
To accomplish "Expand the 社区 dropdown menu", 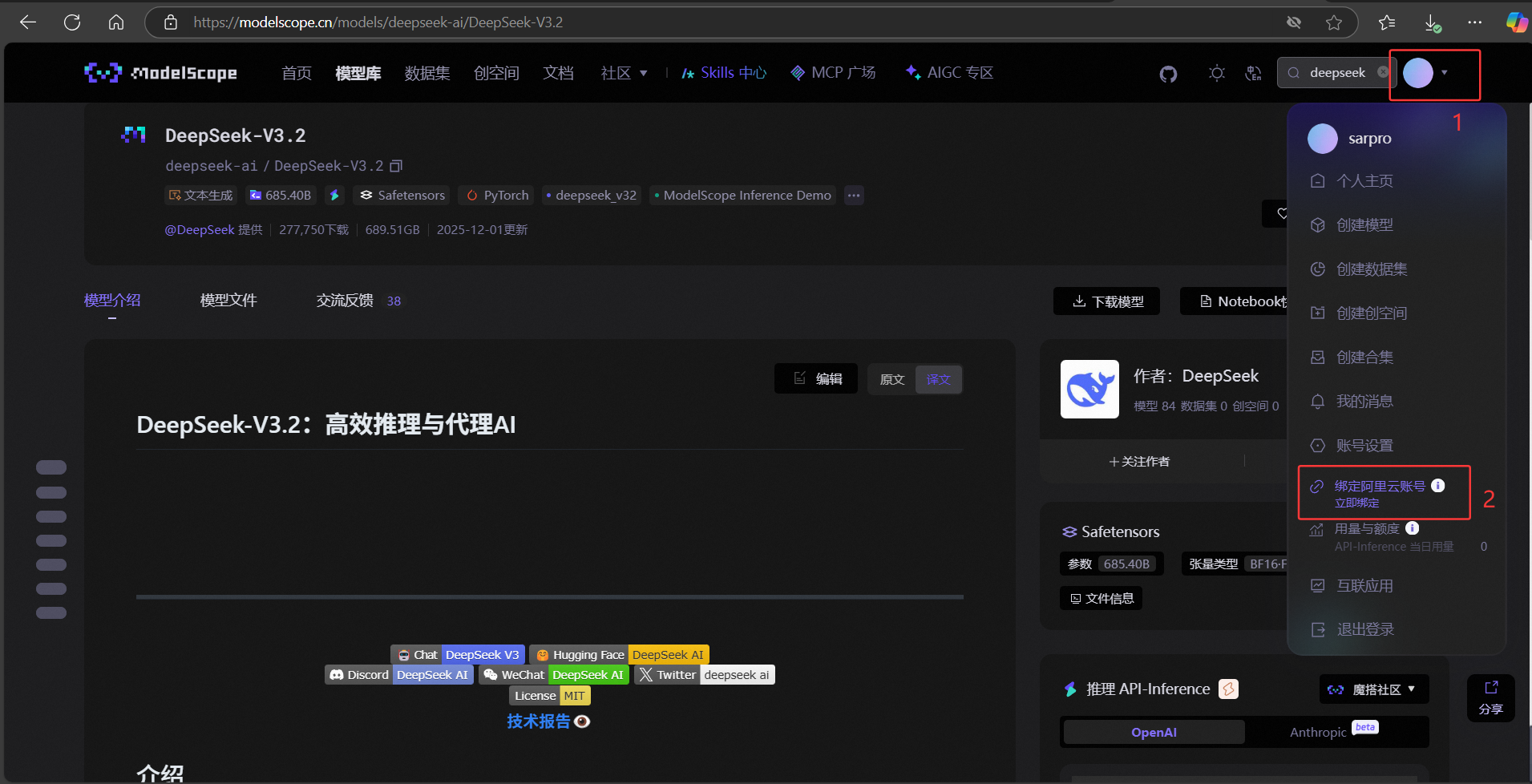I will 624,73.
